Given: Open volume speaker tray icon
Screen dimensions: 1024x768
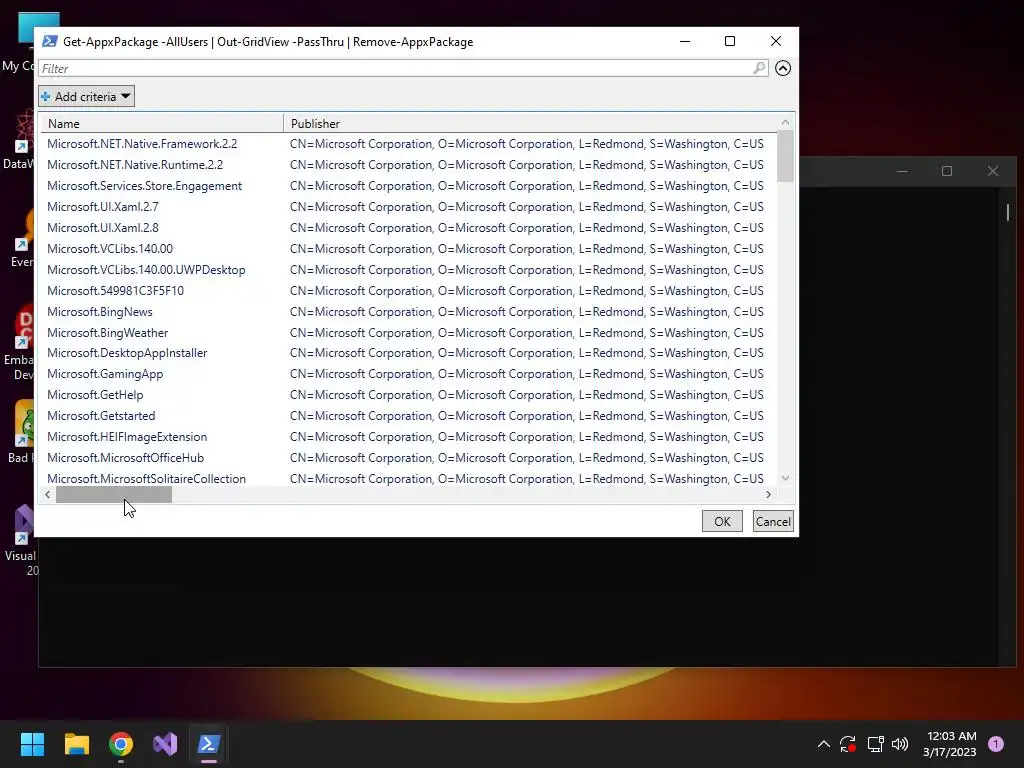Looking at the screenshot, I should 900,744.
